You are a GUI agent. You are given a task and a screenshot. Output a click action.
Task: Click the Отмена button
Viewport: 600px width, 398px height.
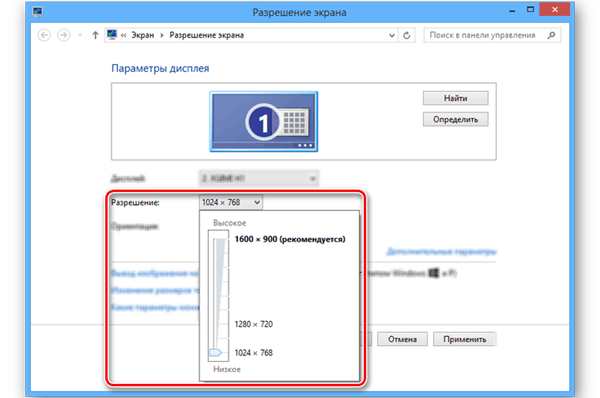(402, 339)
